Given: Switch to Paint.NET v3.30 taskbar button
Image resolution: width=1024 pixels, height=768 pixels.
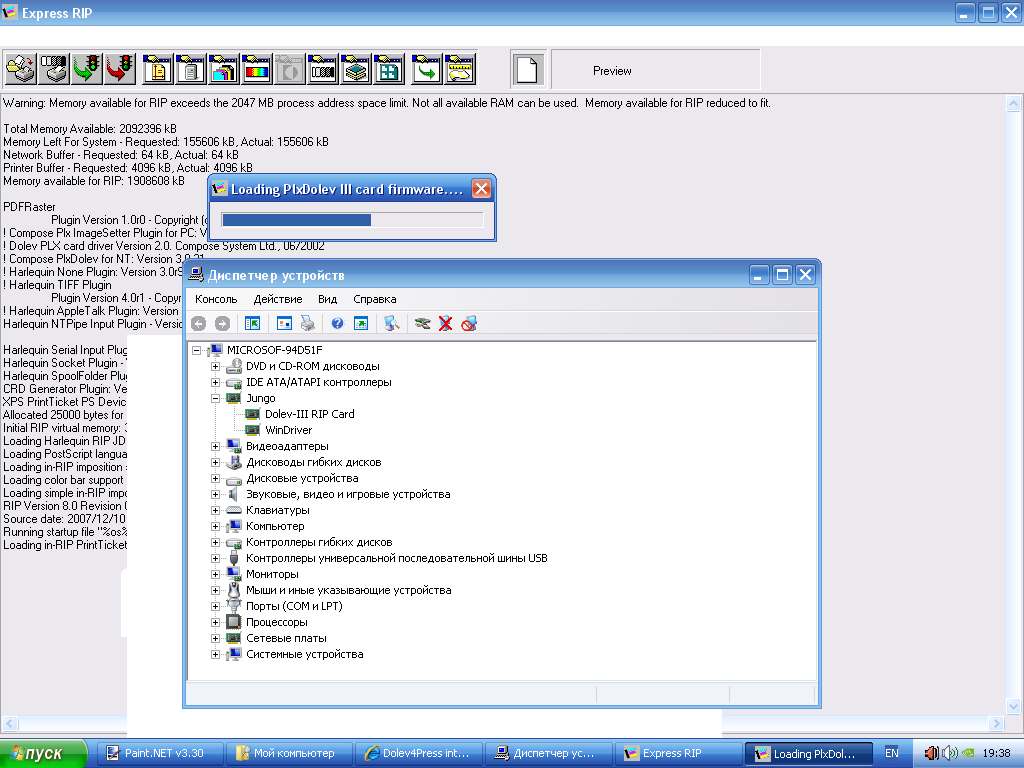Looking at the screenshot, I should tap(161, 754).
